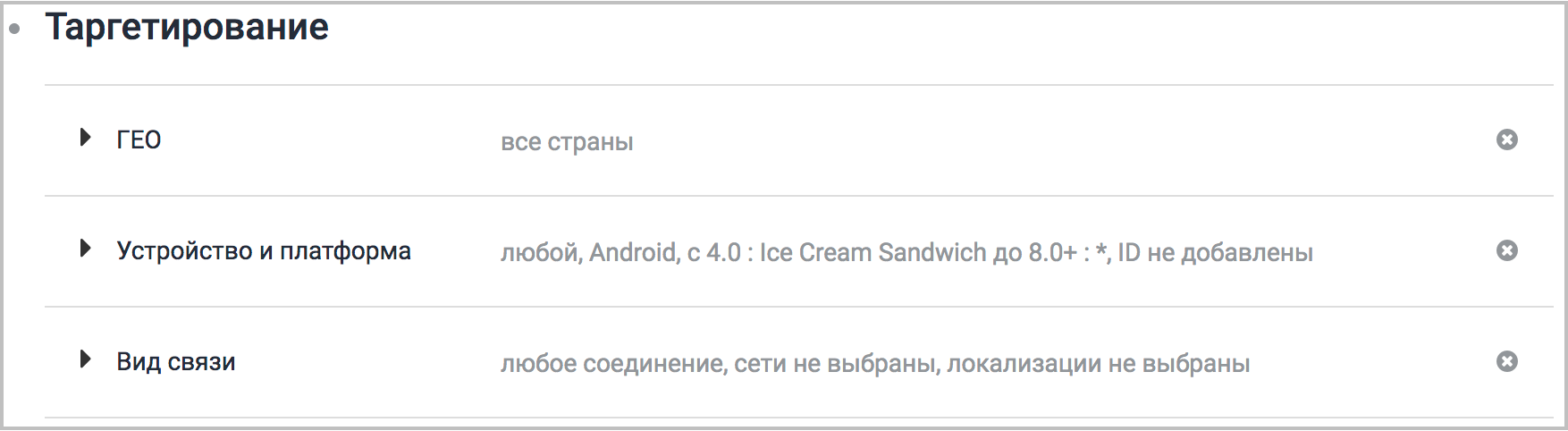This screenshot has height=431, width=1568.
Task: Expand the Вид связи section arrow
Action: click(86, 359)
